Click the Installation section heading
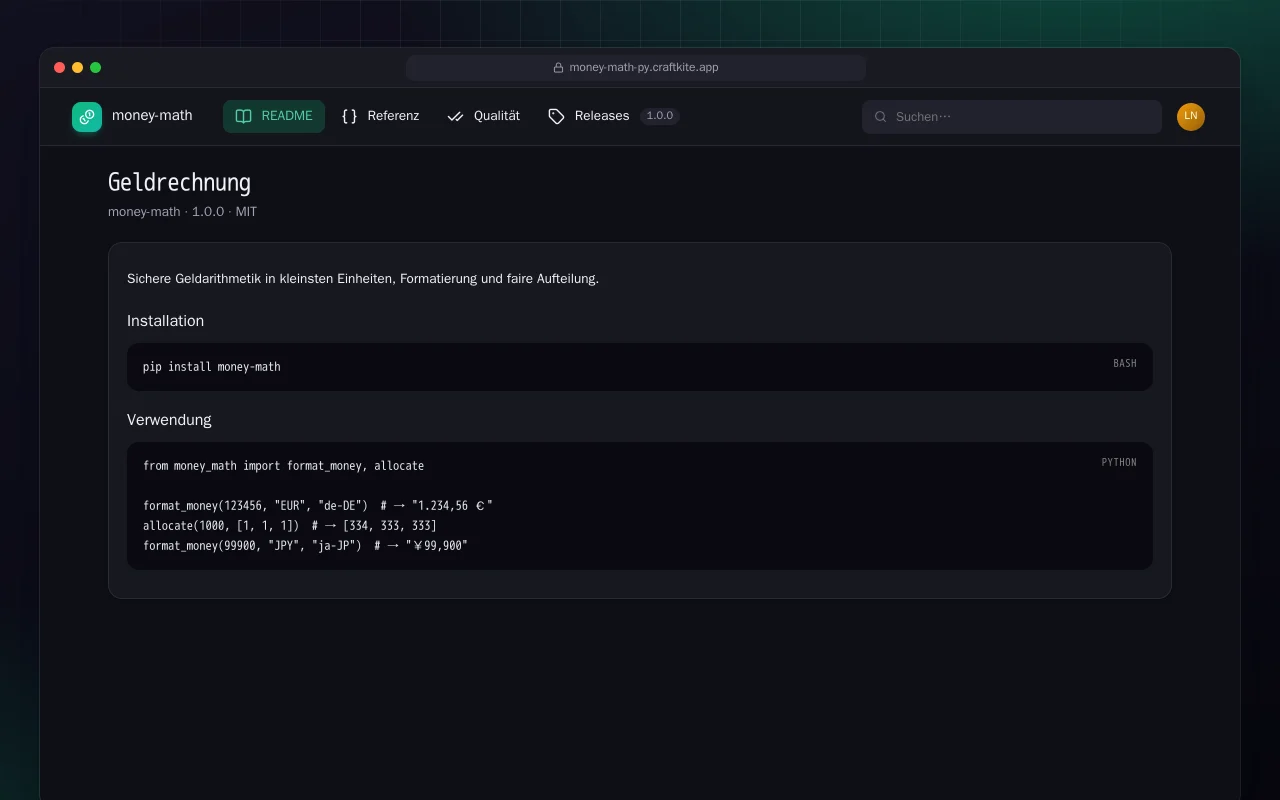The width and height of the screenshot is (1280, 800). 166,321
